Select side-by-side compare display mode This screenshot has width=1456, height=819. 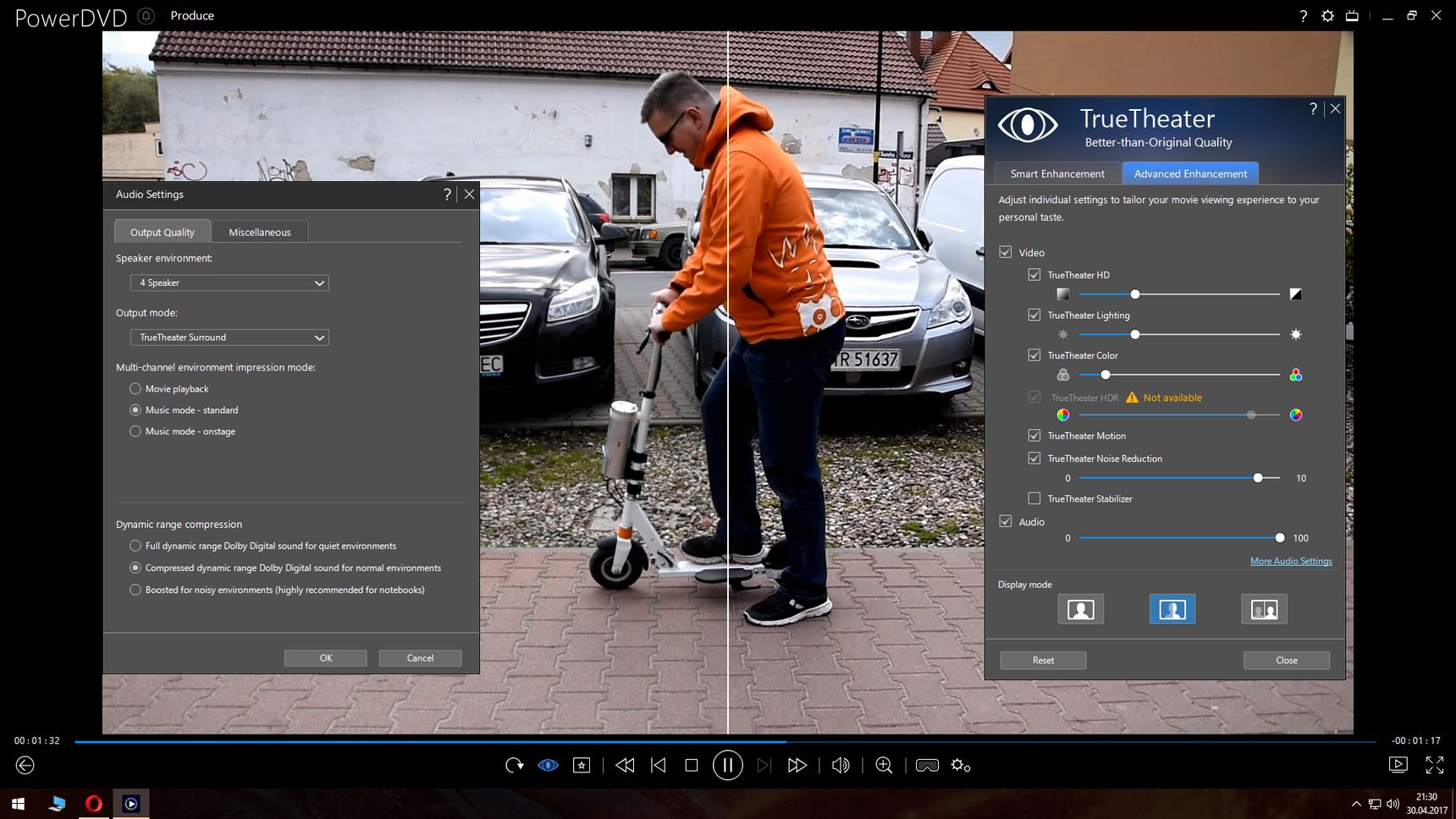coord(1264,609)
